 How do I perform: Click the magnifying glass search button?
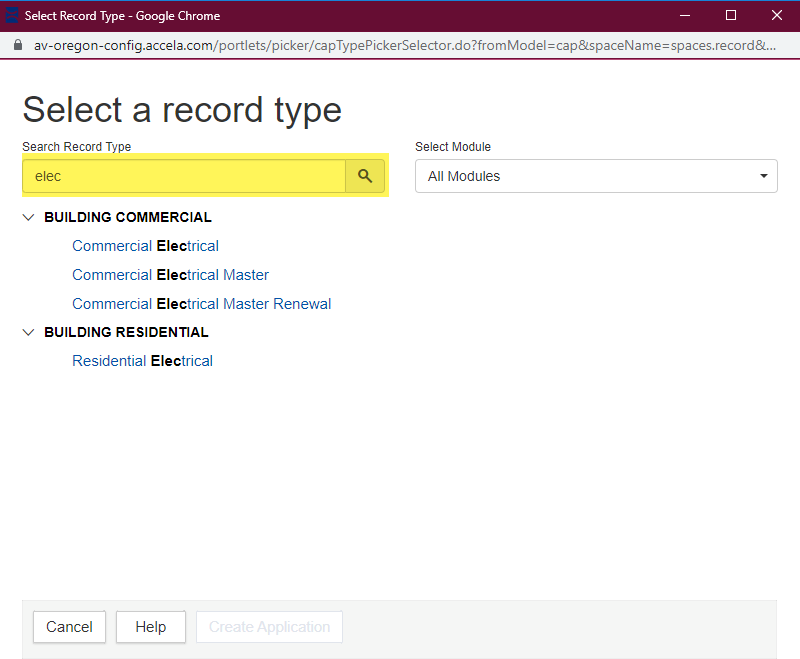tap(365, 176)
